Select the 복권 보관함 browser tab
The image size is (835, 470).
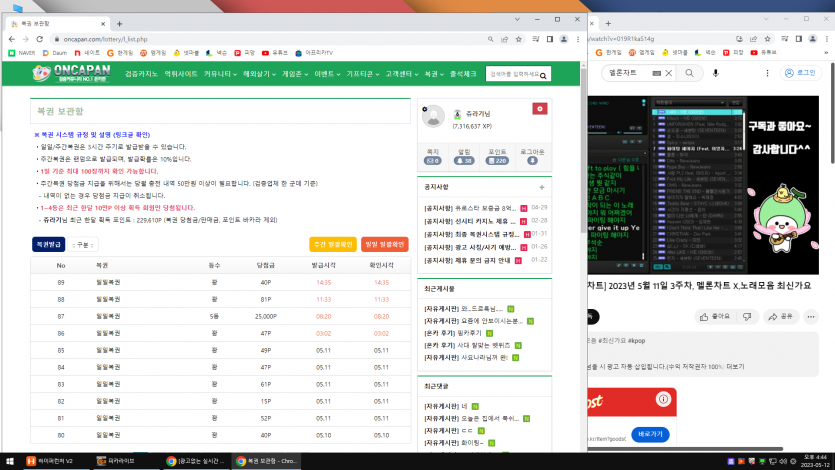coord(58,24)
